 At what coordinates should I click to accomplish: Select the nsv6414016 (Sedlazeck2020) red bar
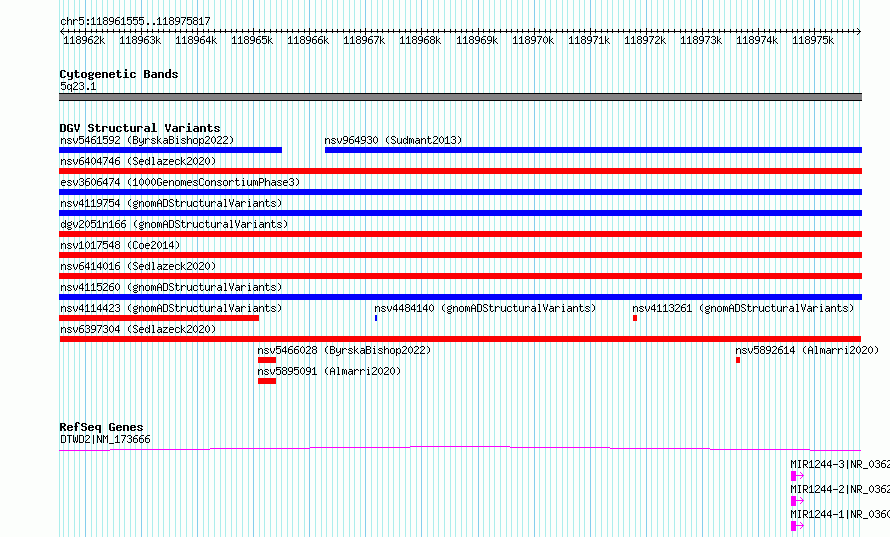(x=460, y=276)
